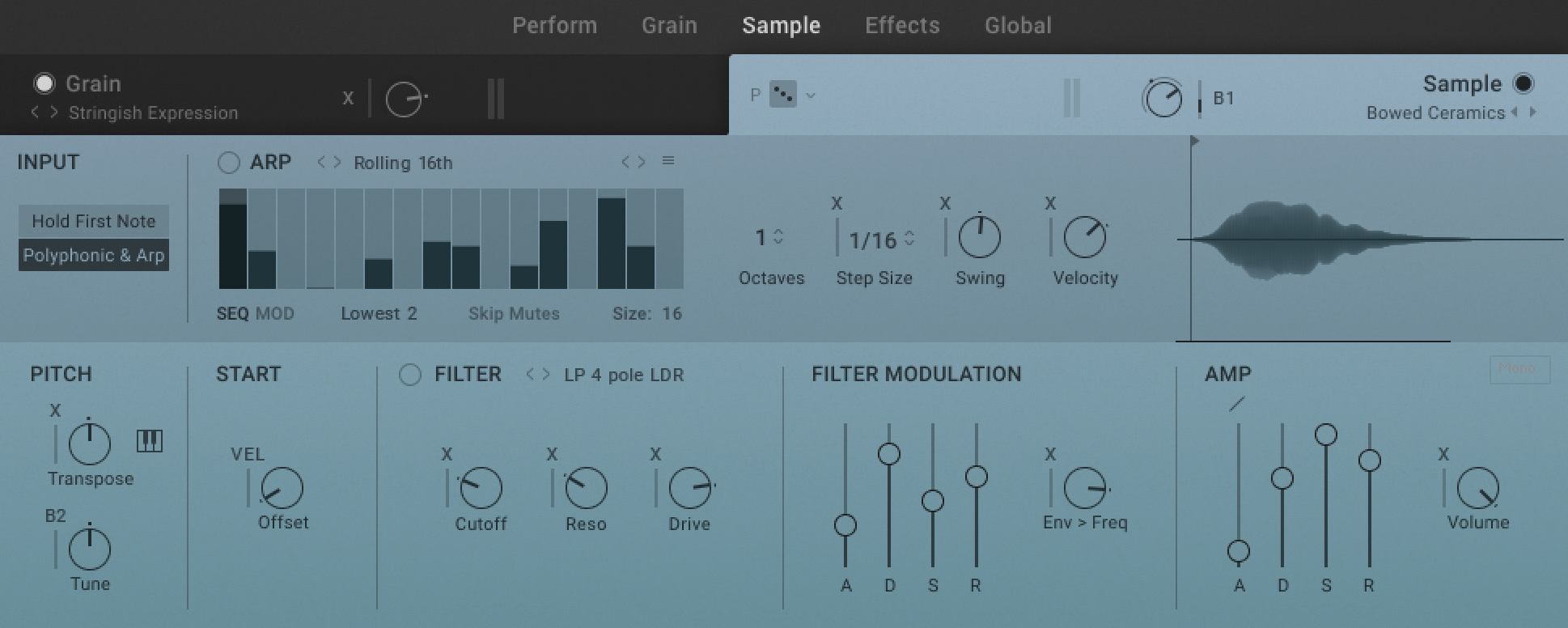Screen dimensions: 1568x628
Task: Enable the FILTER on/off circle
Action: (410, 375)
